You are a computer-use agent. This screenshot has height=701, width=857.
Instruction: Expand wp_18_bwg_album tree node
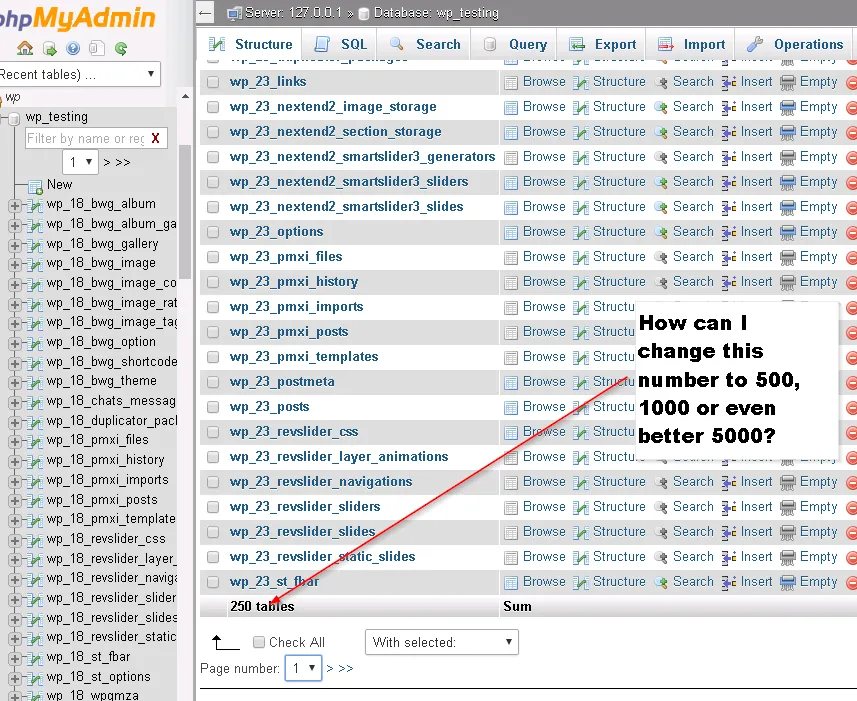pos(15,206)
